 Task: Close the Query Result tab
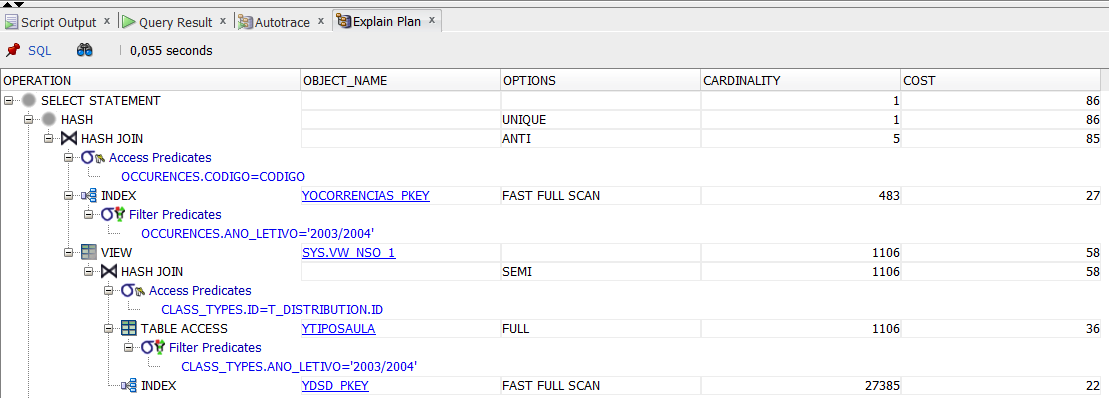point(223,21)
